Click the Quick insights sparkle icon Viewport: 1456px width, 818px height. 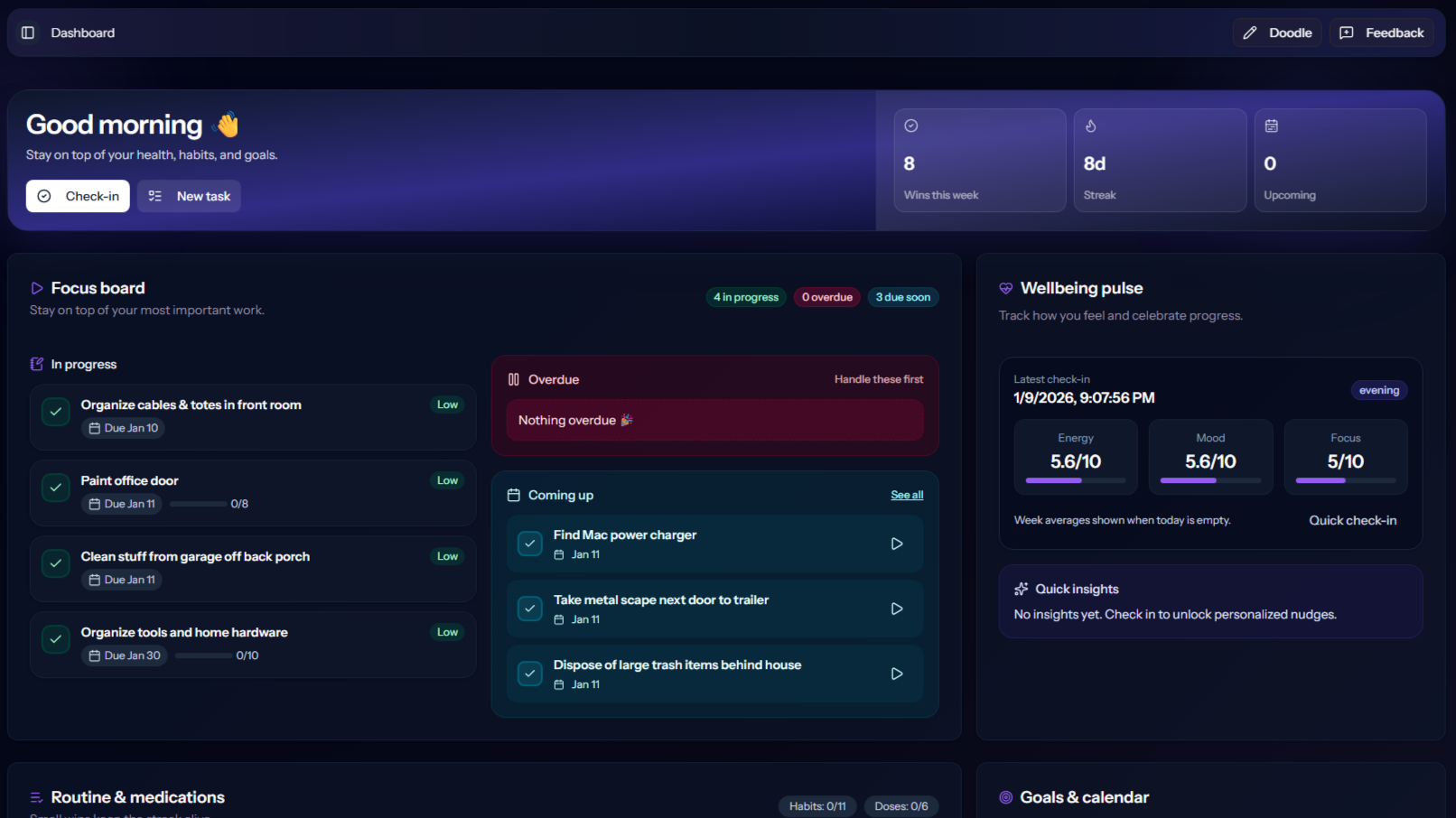[1021, 589]
